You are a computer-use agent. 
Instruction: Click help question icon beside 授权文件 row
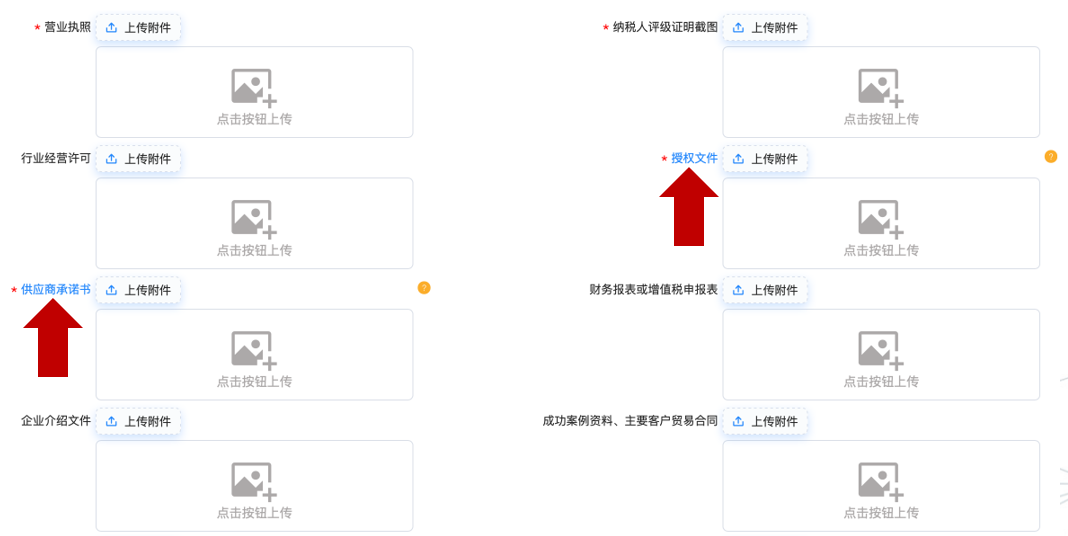click(1051, 156)
